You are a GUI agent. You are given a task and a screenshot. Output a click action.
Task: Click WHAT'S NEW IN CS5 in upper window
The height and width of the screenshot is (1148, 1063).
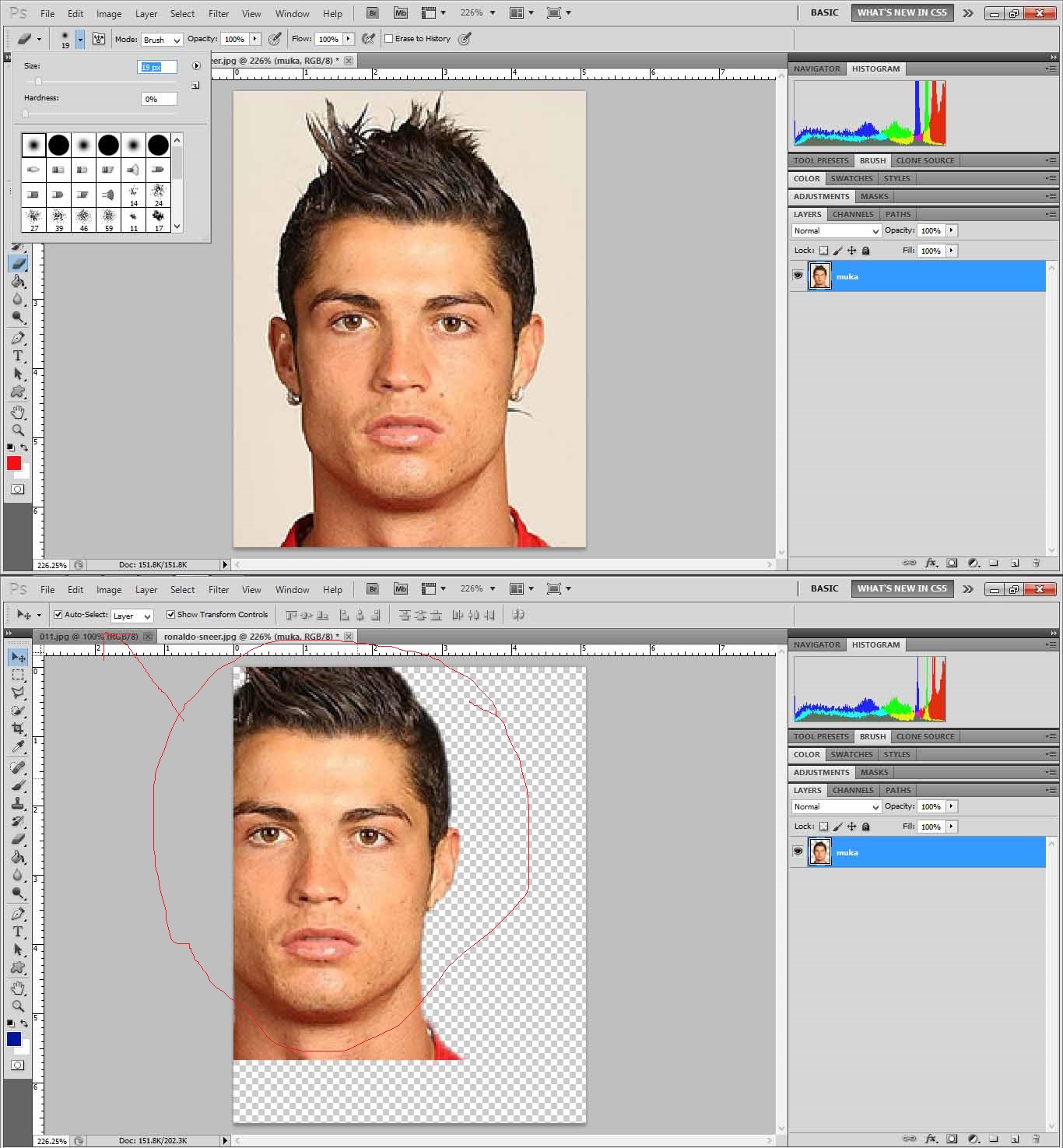click(902, 13)
